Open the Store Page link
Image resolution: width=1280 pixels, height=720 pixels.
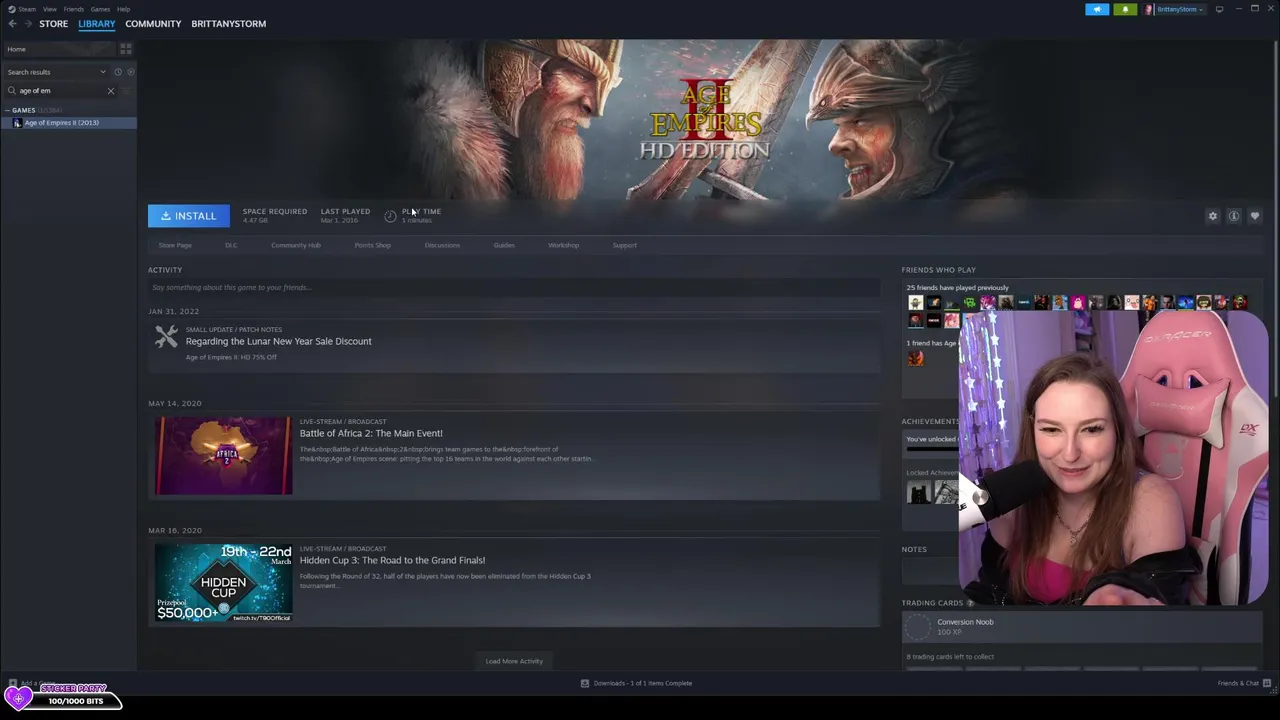[x=175, y=245]
